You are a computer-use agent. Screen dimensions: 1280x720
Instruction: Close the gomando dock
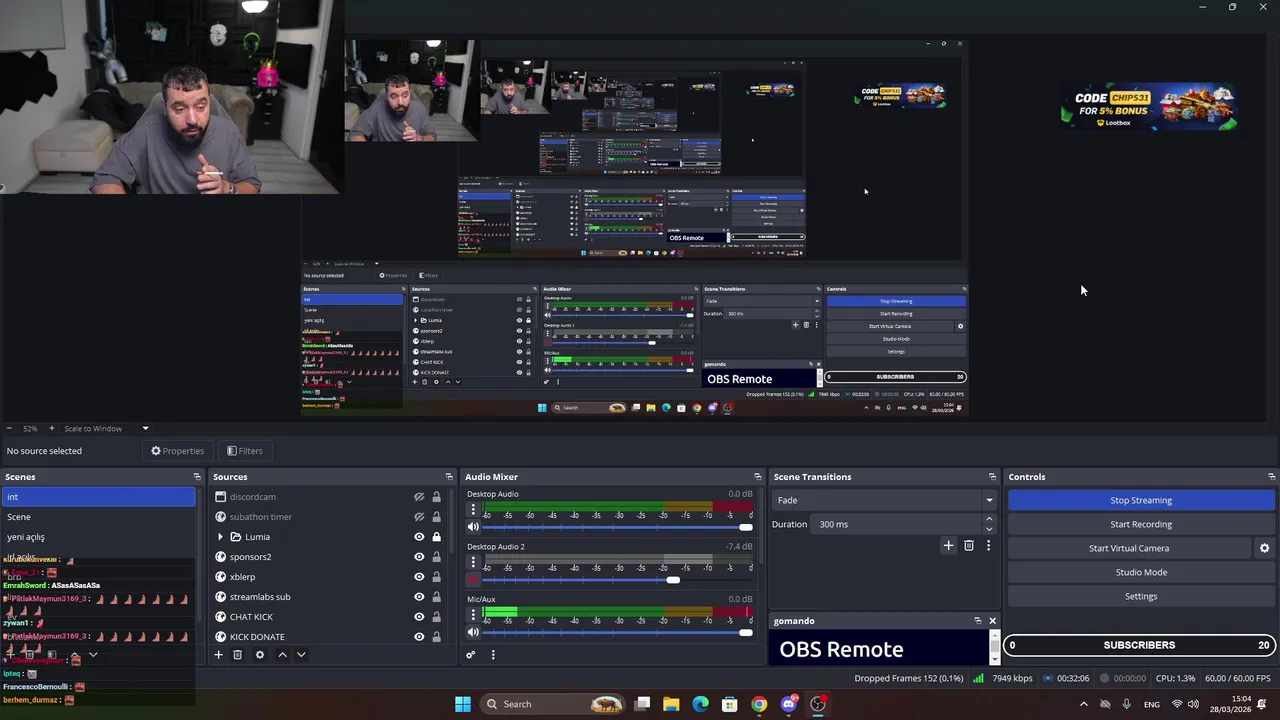pos(992,621)
